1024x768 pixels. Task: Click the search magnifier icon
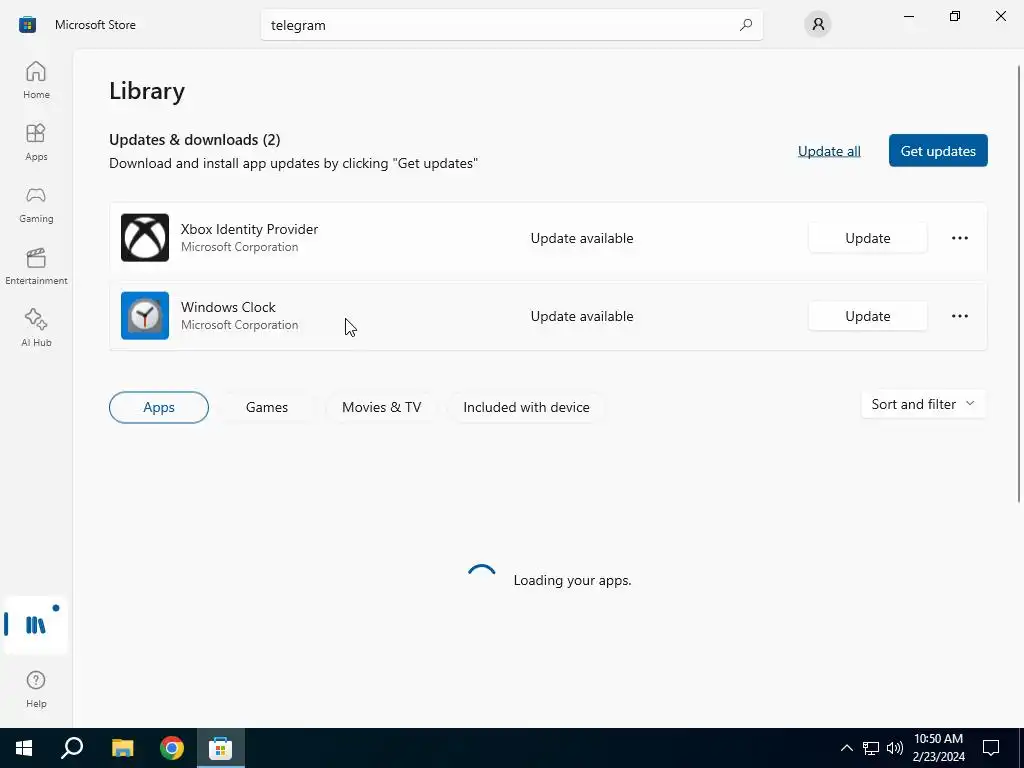pyautogui.click(x=746, y=25)
